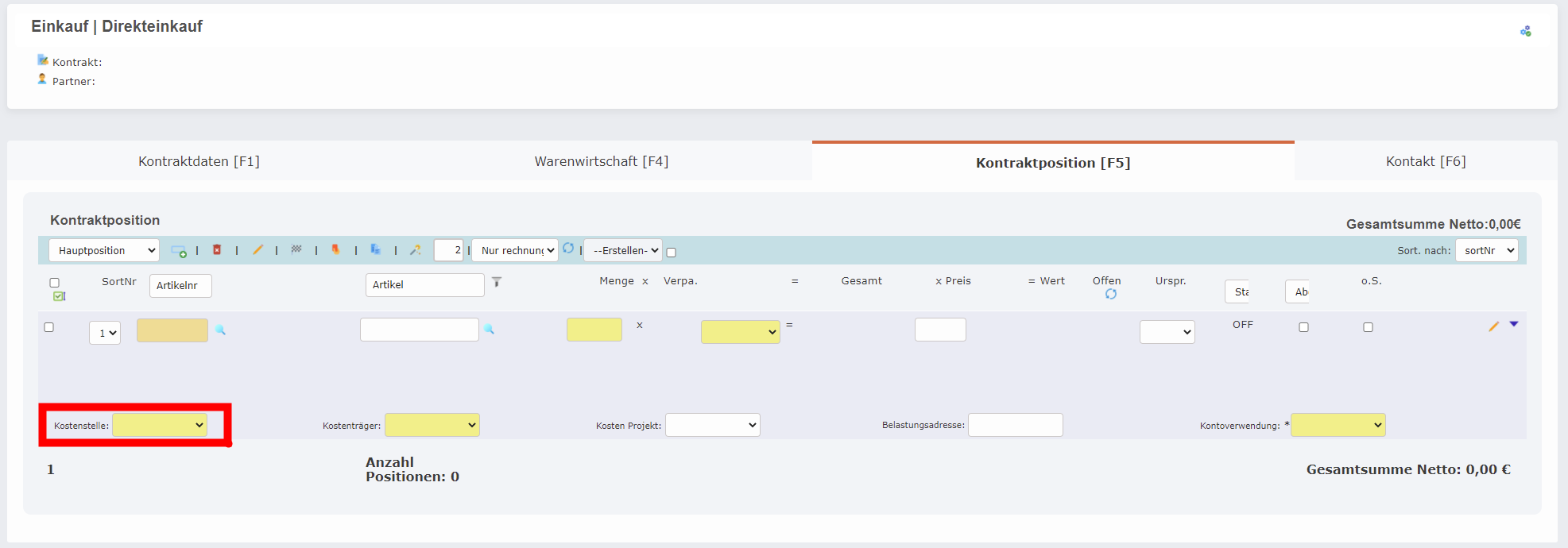This screenshot has width=1568, height=548.
Task: Open the Hauptposition dropdown
Action: click(104, 250)
